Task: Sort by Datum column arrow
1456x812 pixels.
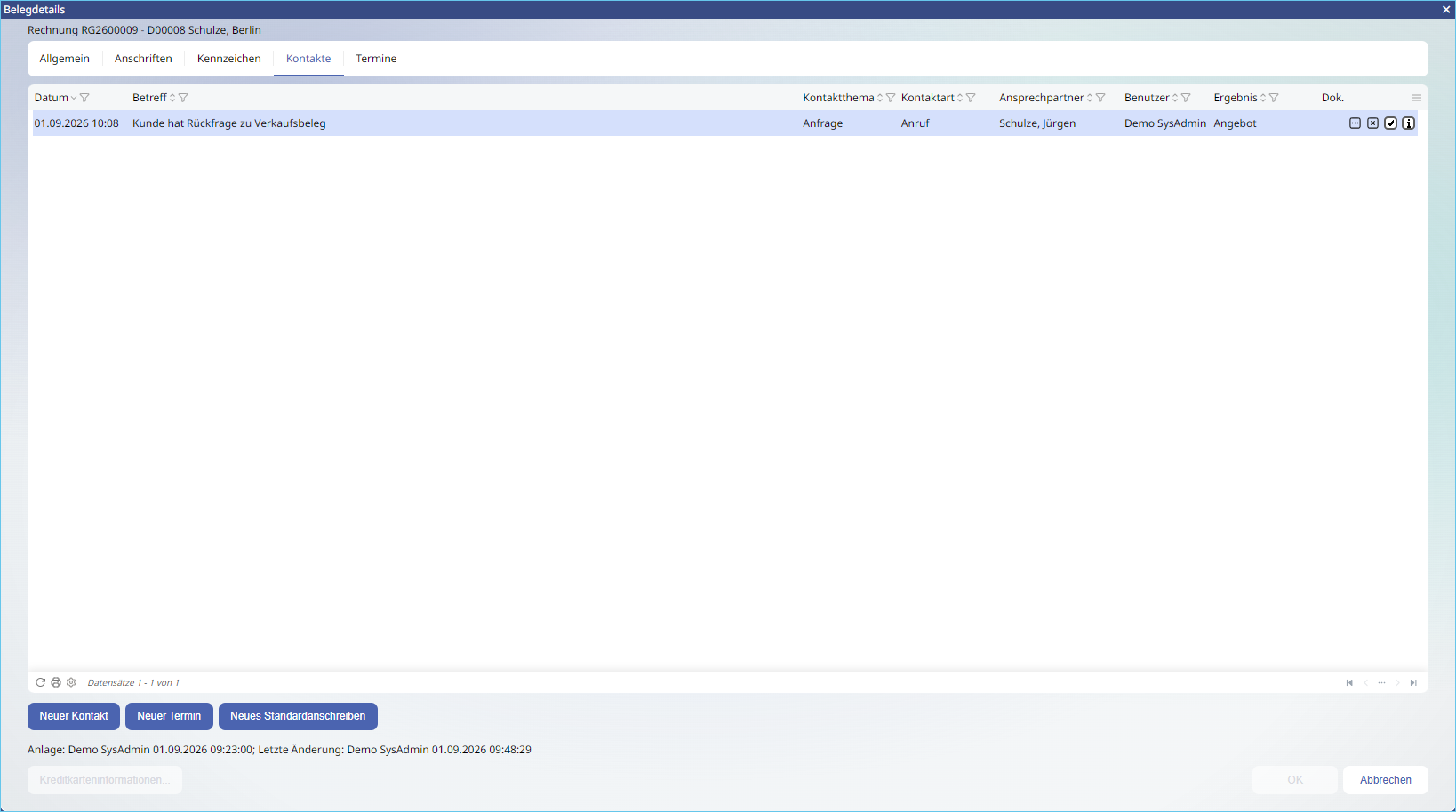Action: [x=74, y=98]
